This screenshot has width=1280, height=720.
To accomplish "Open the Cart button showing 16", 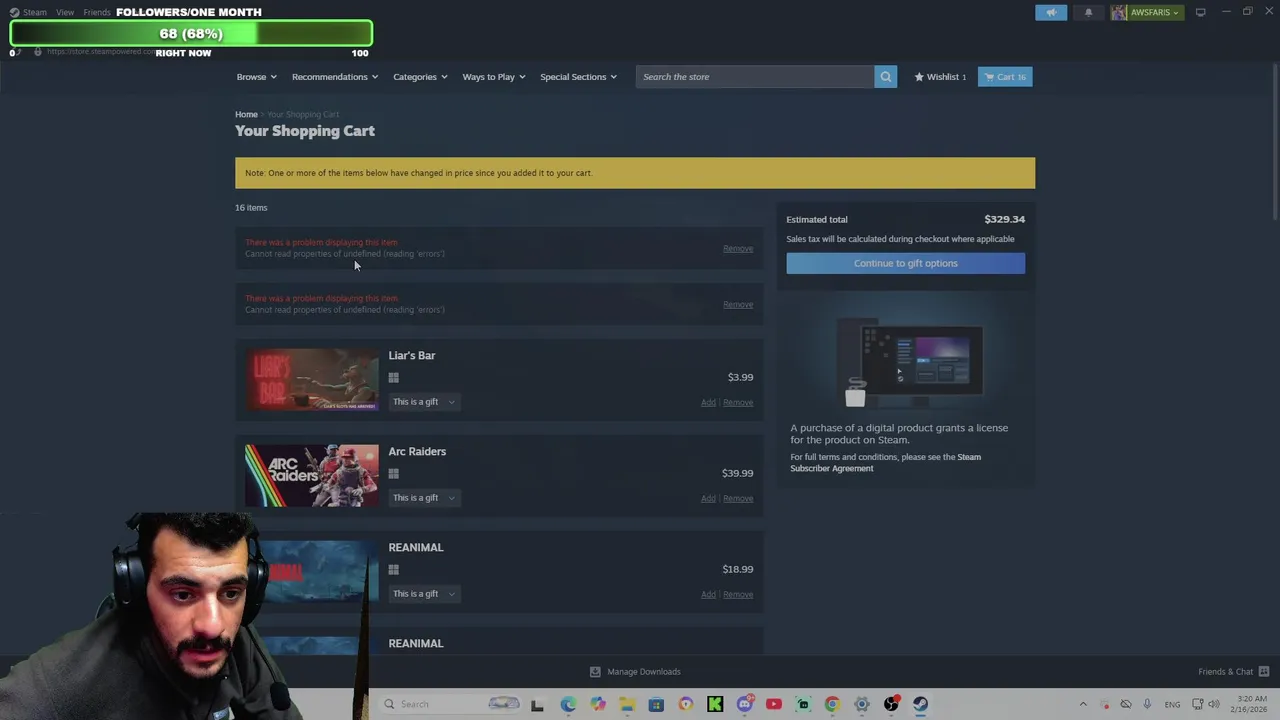I will point(1005,77).
